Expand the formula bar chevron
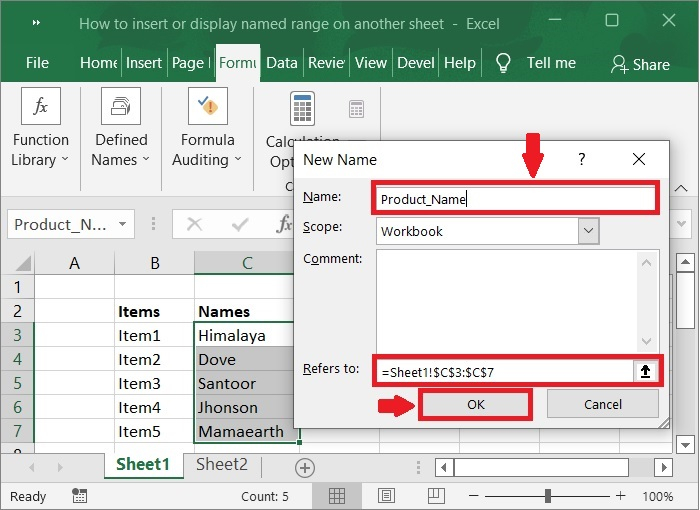The width and height of the screenshot is (700, 510). 681,224
